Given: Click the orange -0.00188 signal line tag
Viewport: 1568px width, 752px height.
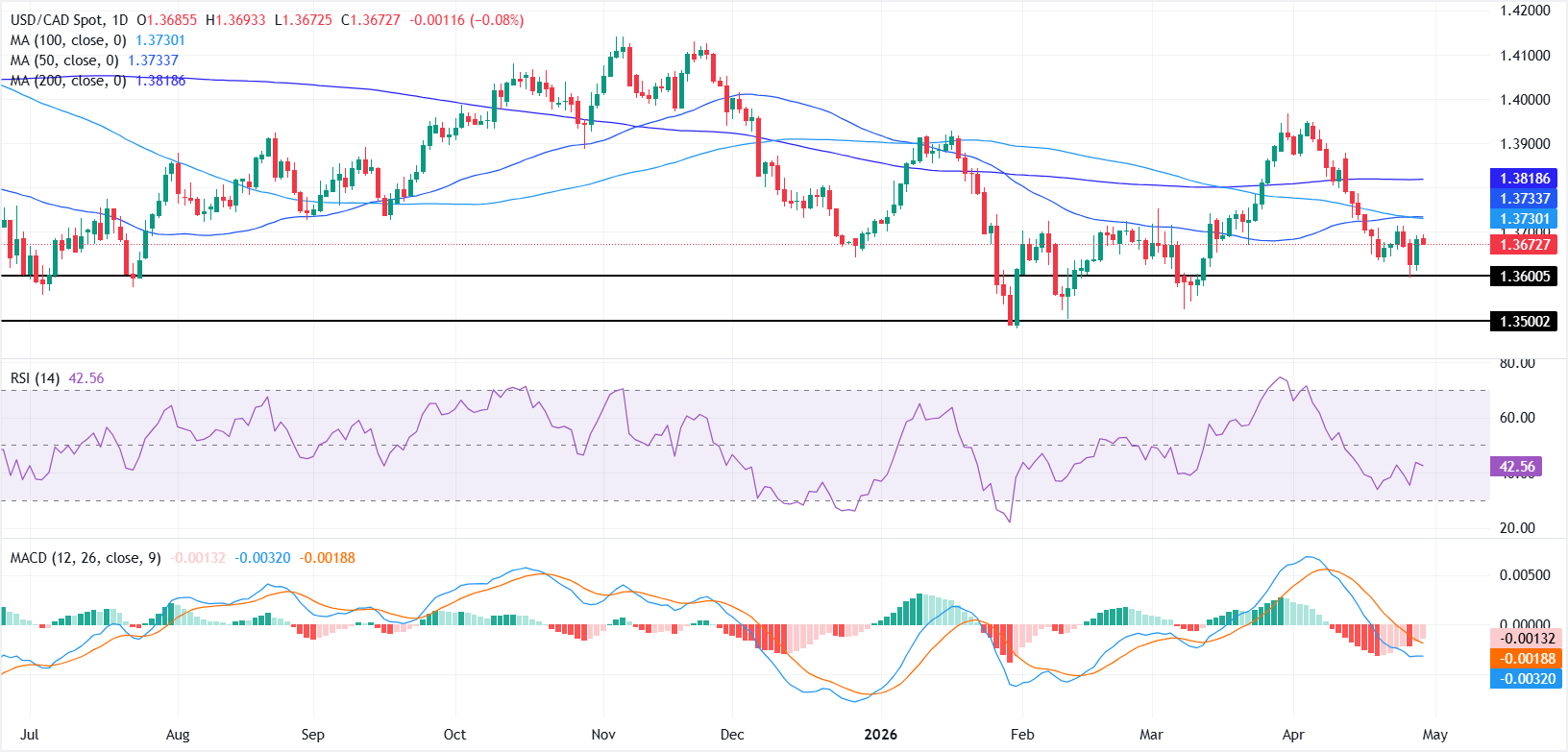Looking at the screenshot, I should pyautogui.click(x=1523, y=659).
